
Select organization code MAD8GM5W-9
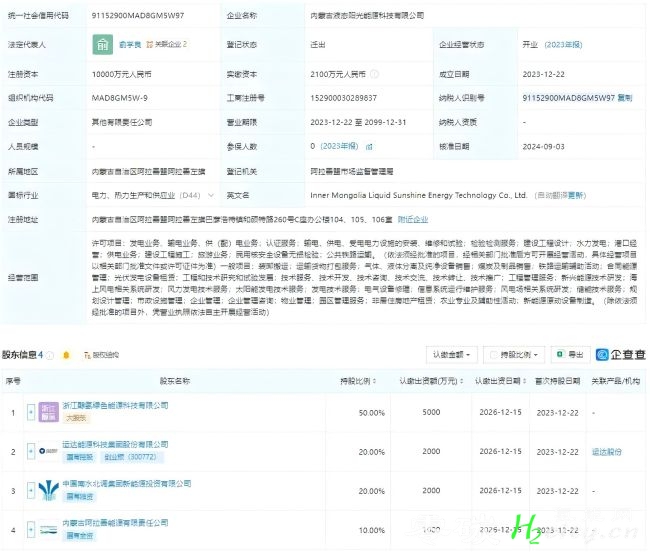120,98
